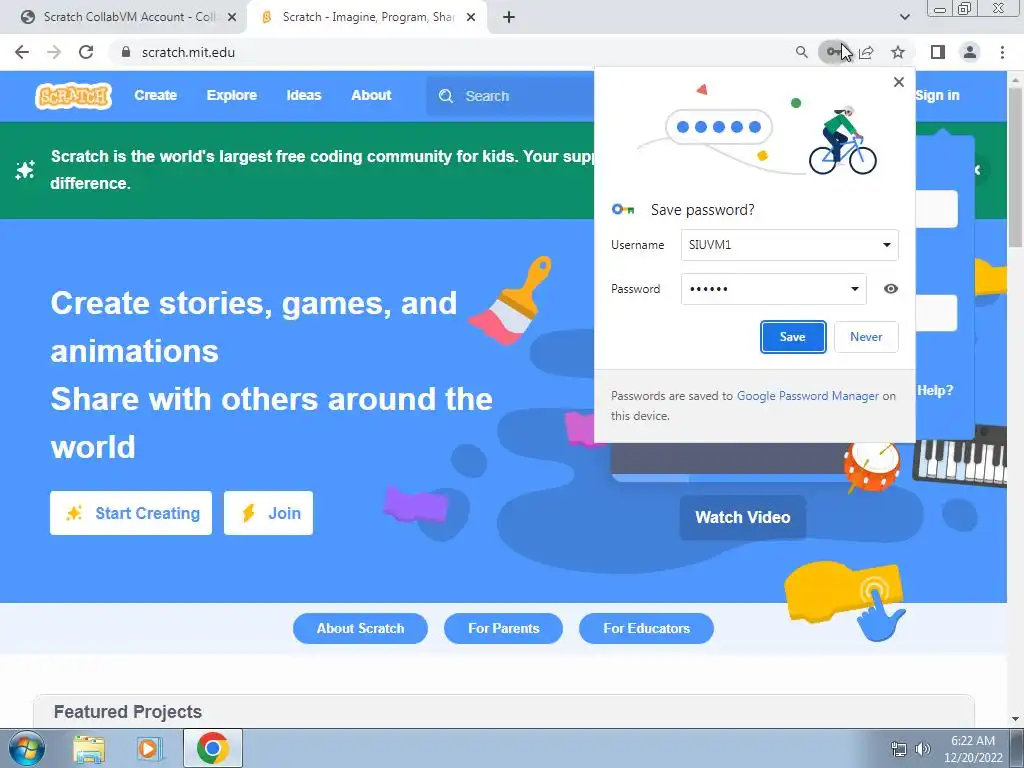Open the Chrome side panel icon
This screenshot has height=768, width=1024.
pos(938,52)
